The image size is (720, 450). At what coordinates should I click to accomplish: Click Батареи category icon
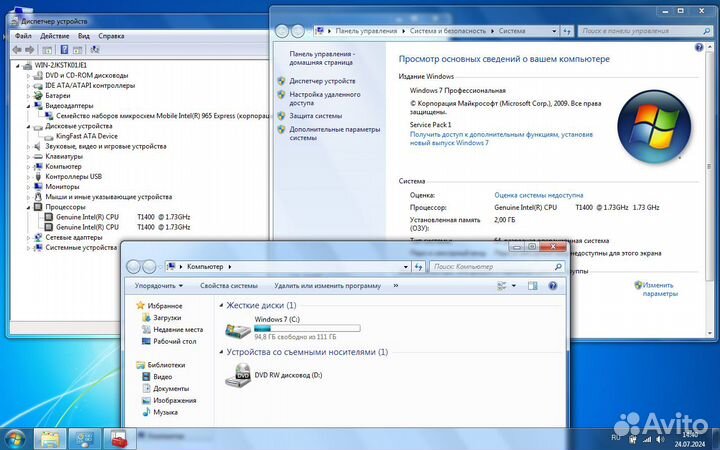coord(38,96)
